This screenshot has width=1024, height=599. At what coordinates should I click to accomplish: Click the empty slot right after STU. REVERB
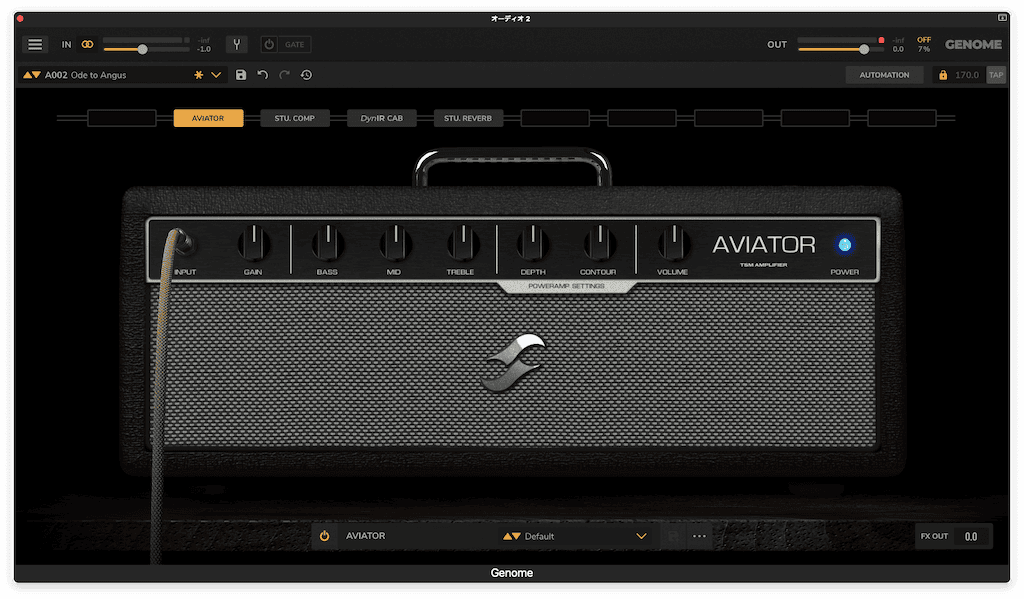coord(555,118)
